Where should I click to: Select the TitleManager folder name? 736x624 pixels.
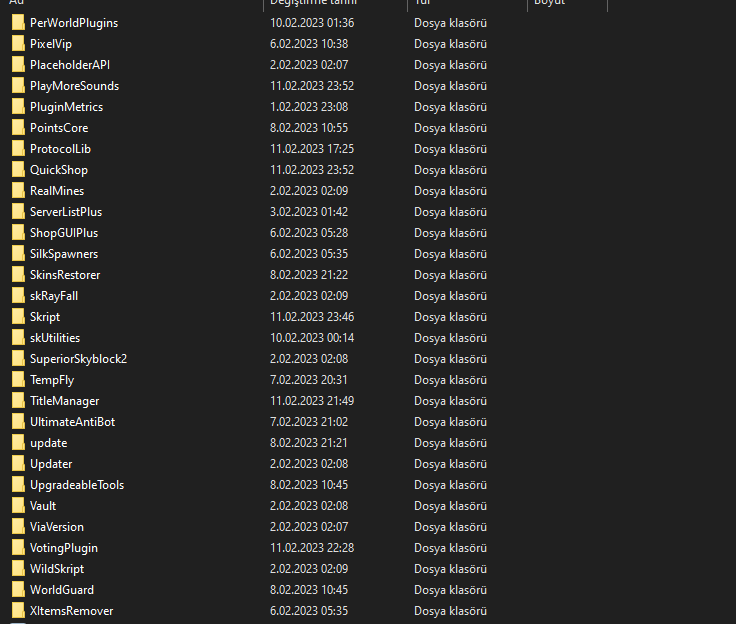click(x=65, y=401)
